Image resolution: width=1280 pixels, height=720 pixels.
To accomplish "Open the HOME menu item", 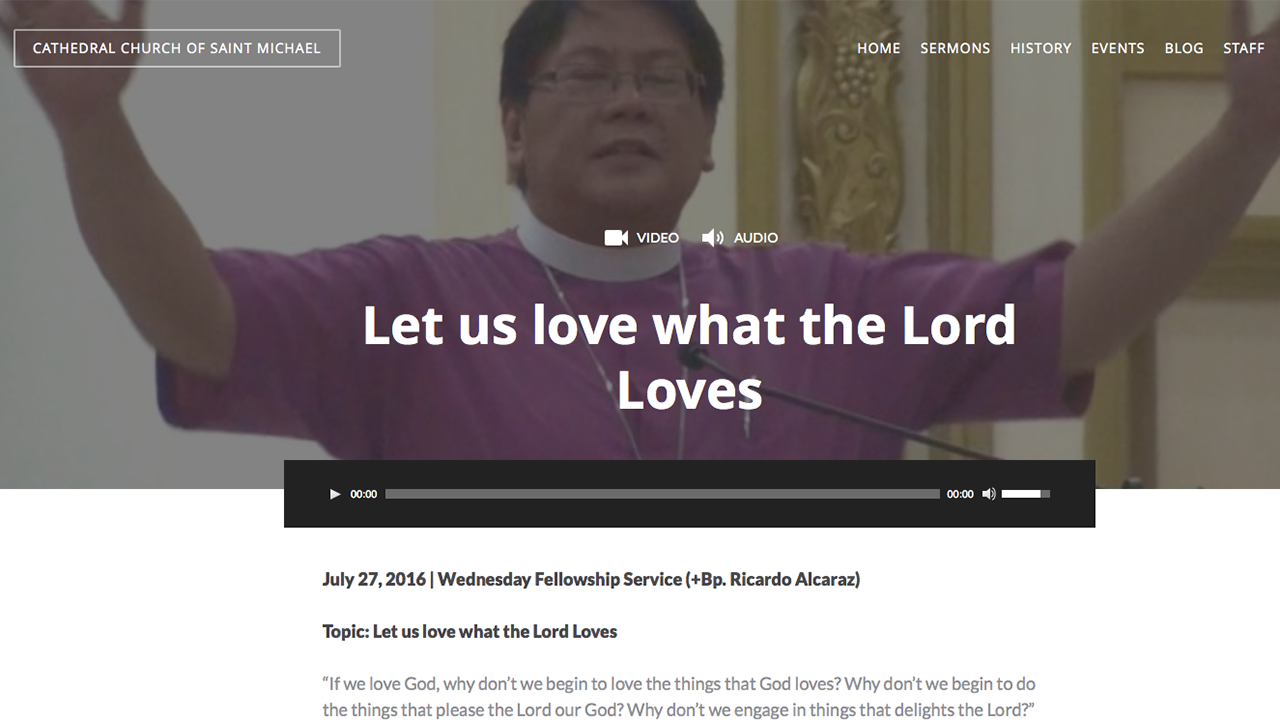I will coord(879,48).
